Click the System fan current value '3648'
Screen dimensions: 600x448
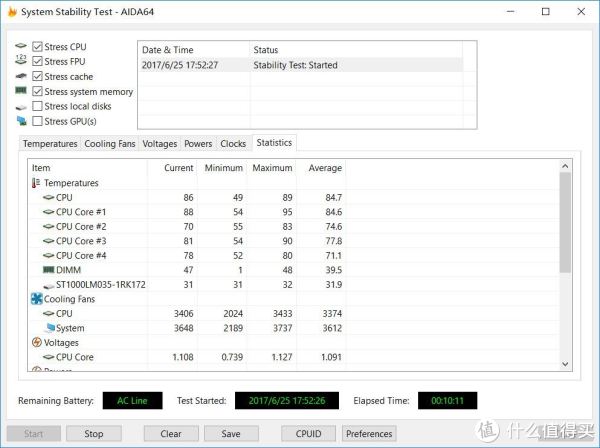tap(184, 328)
